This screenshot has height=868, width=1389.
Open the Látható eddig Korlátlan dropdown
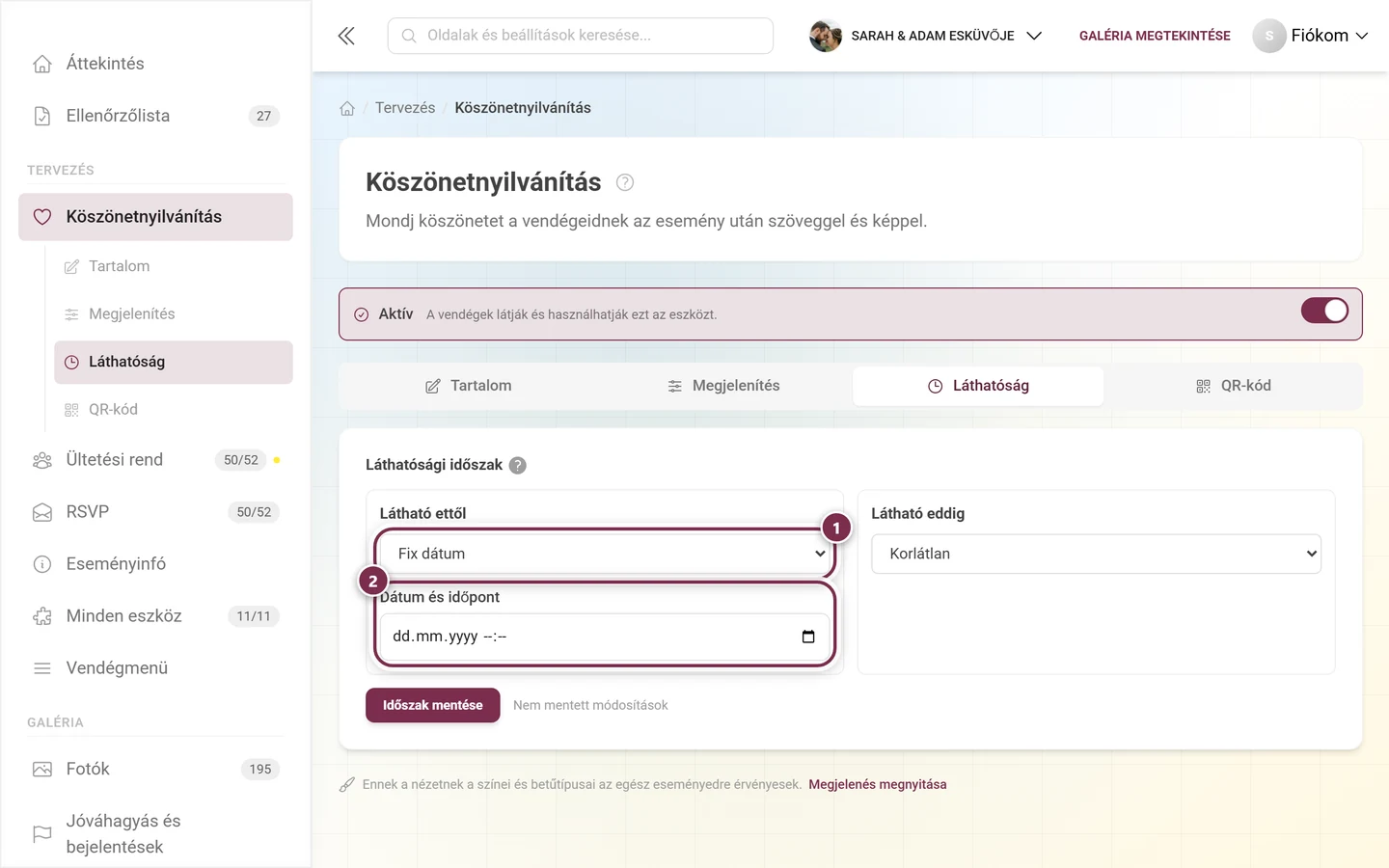(x=1096, y=554)
